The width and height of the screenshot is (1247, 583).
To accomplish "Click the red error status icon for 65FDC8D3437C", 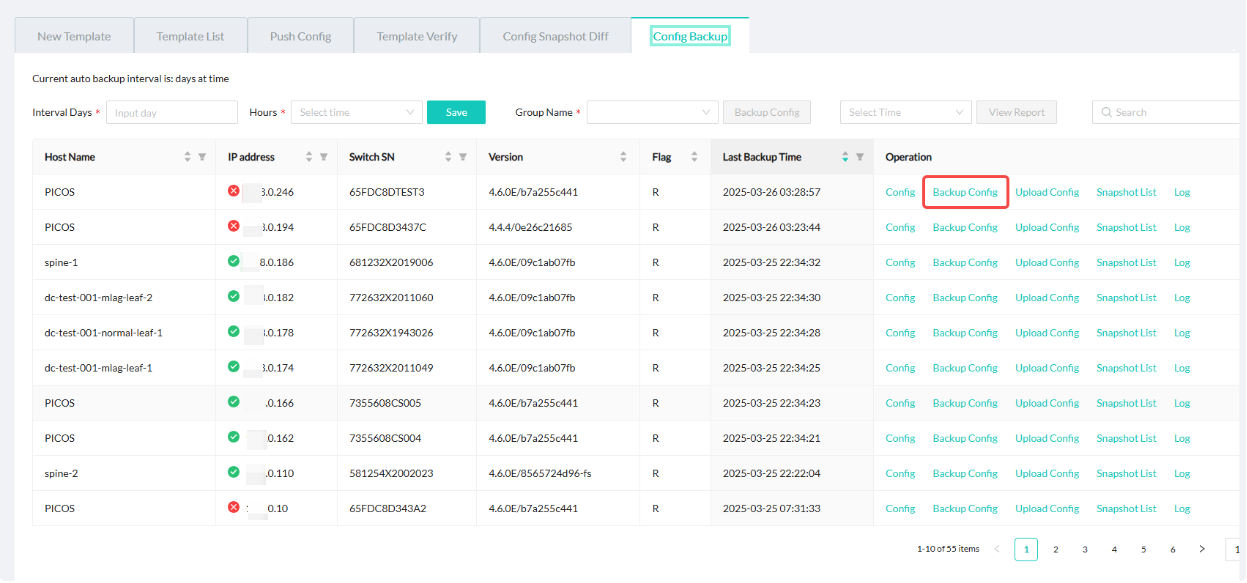I will point(234,226).
